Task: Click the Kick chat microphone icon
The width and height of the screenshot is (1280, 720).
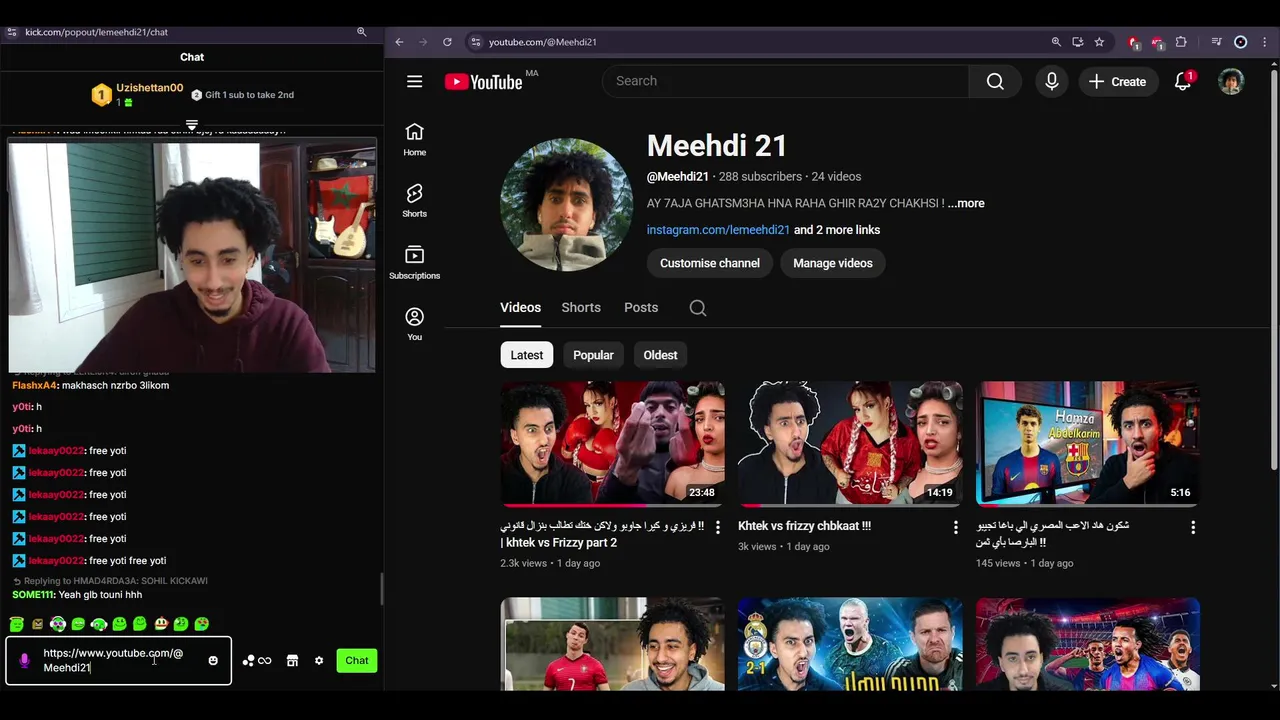Action: click(x=25, y=661)
